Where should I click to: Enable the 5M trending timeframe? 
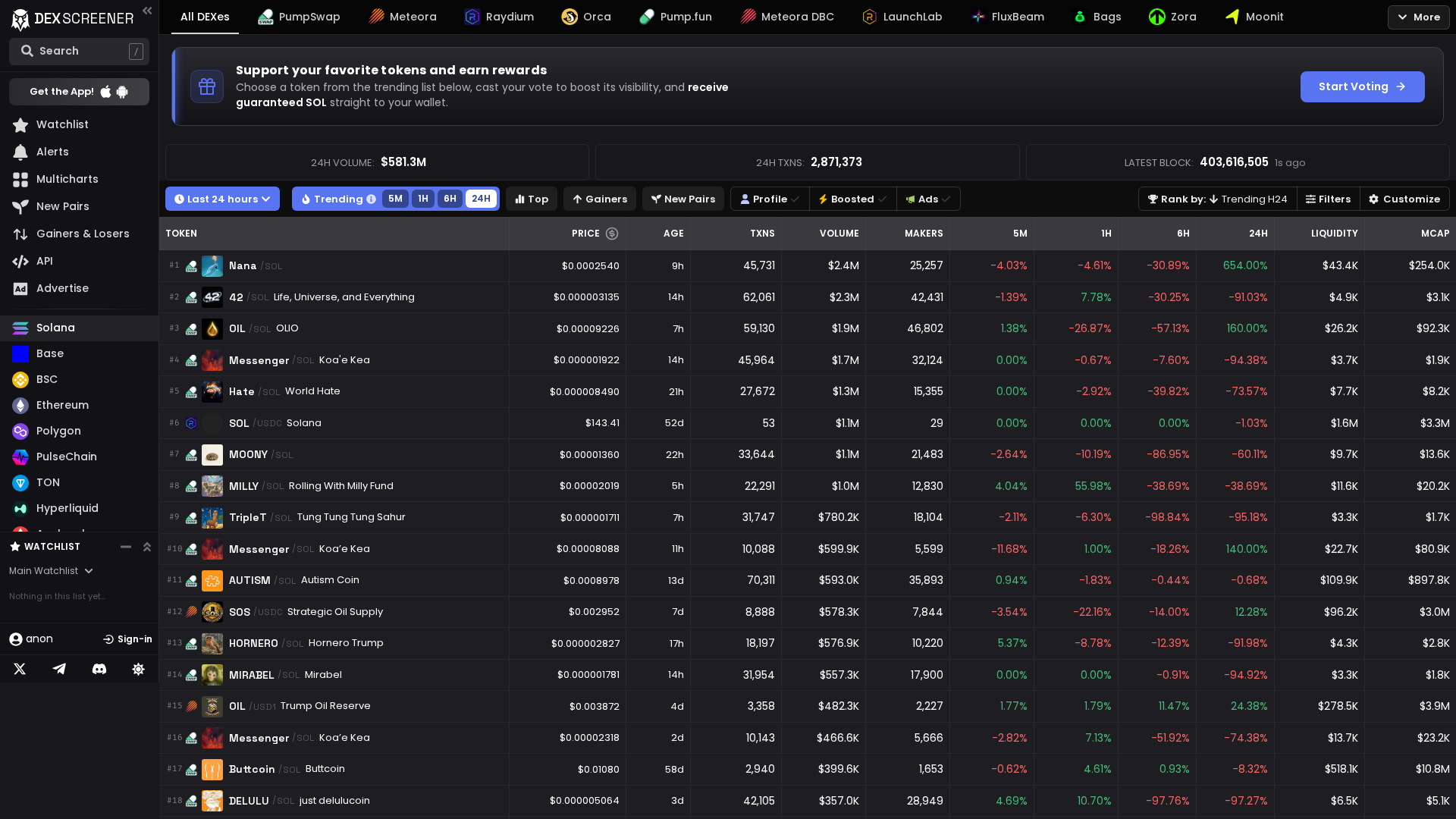pos(395,199)
